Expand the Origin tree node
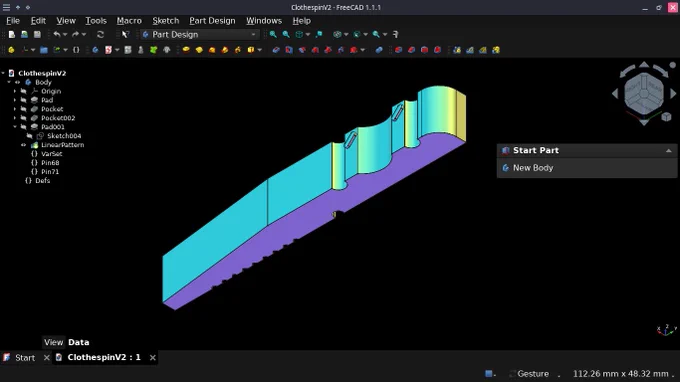 click(15, 91)
